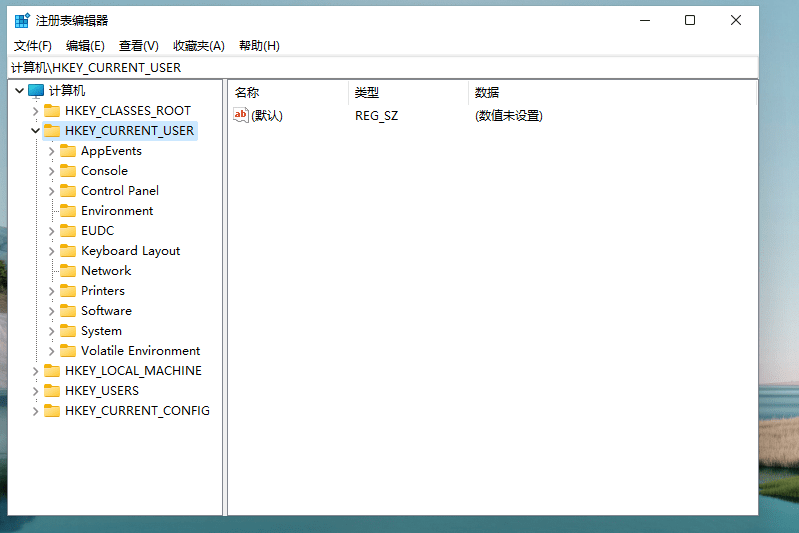Image resolution: width=799 pixels, height=533 pixels.
Task: Select the Environment key label
Action: [x=117, y=210]
